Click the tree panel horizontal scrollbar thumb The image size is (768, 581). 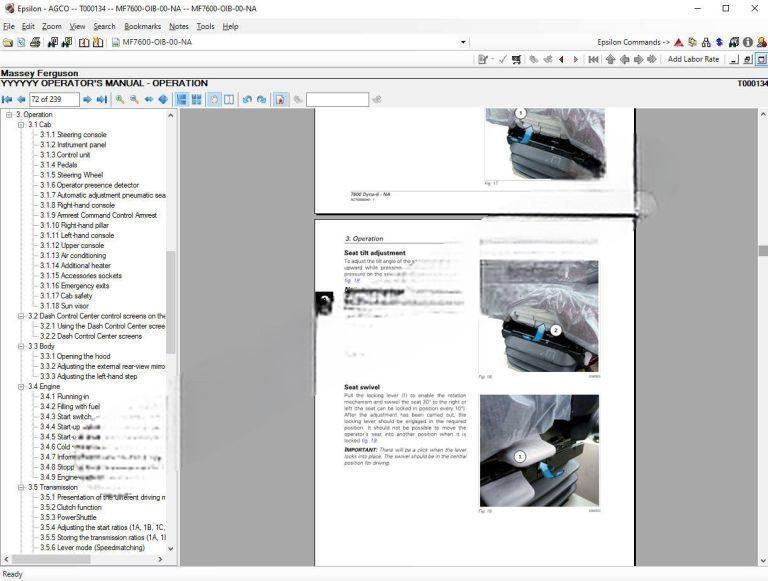(x=50, y=559)
